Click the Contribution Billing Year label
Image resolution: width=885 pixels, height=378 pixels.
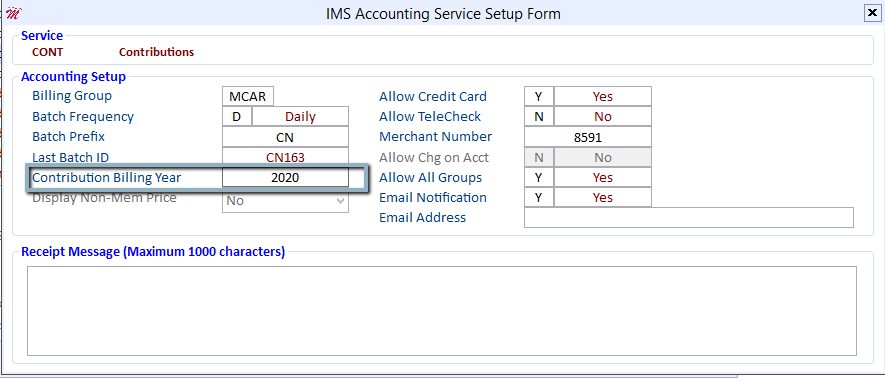[107, 178]
